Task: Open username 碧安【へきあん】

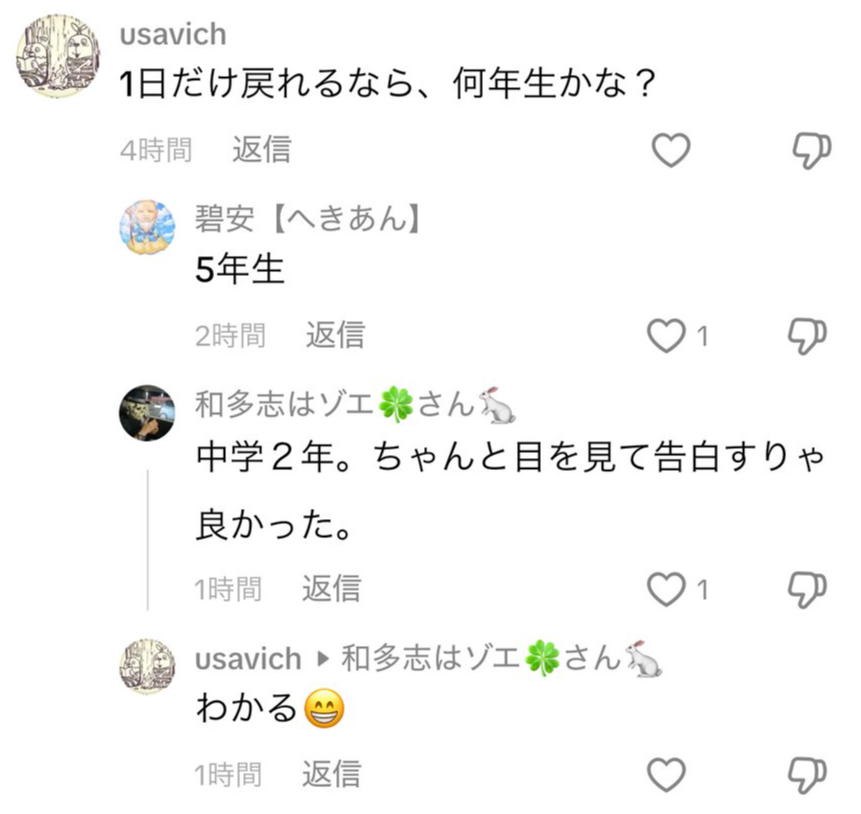Action: click(x=308, y=219)
